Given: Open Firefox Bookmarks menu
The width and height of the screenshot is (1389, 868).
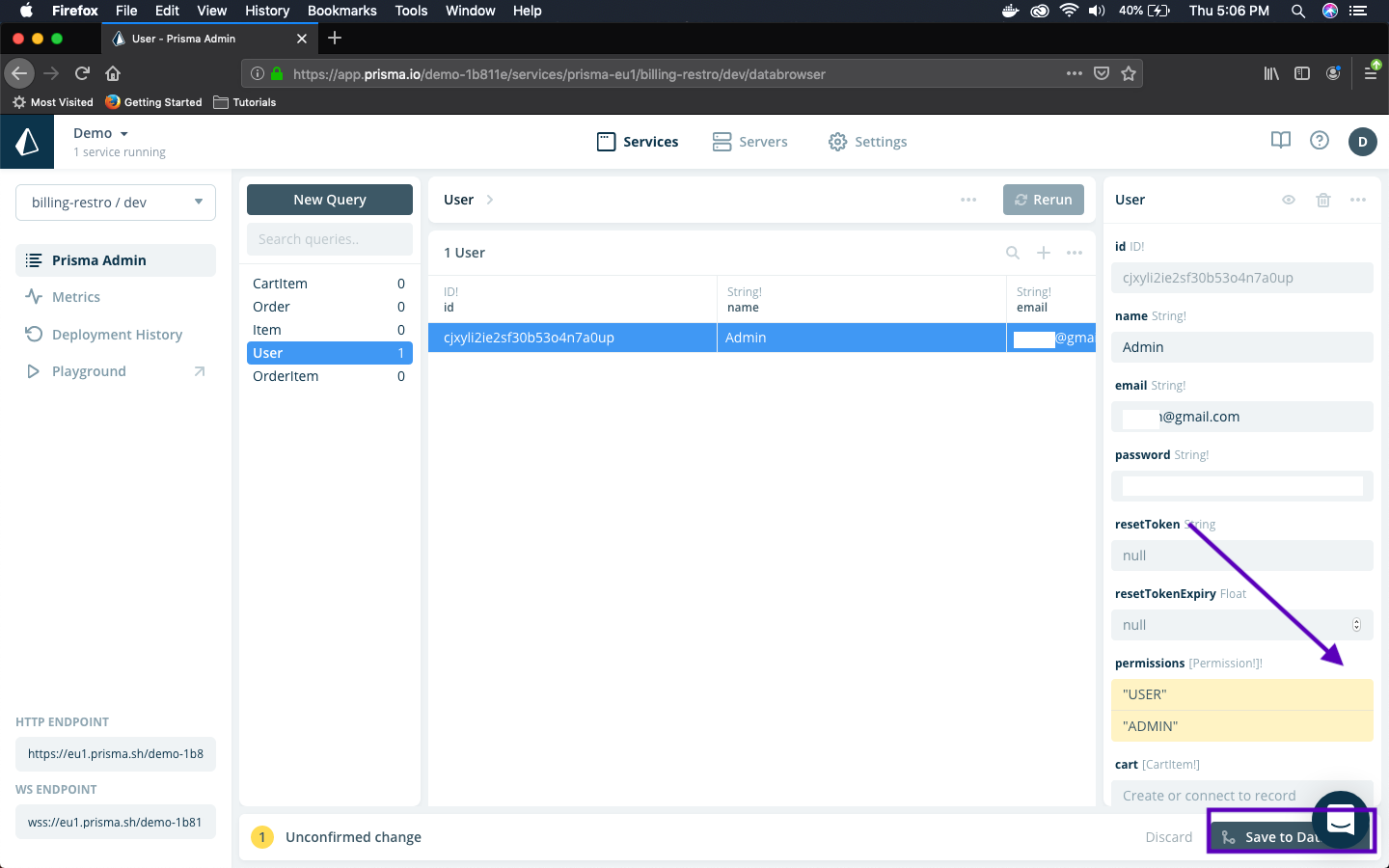Looking at the screenshot, I should [342, 11].
